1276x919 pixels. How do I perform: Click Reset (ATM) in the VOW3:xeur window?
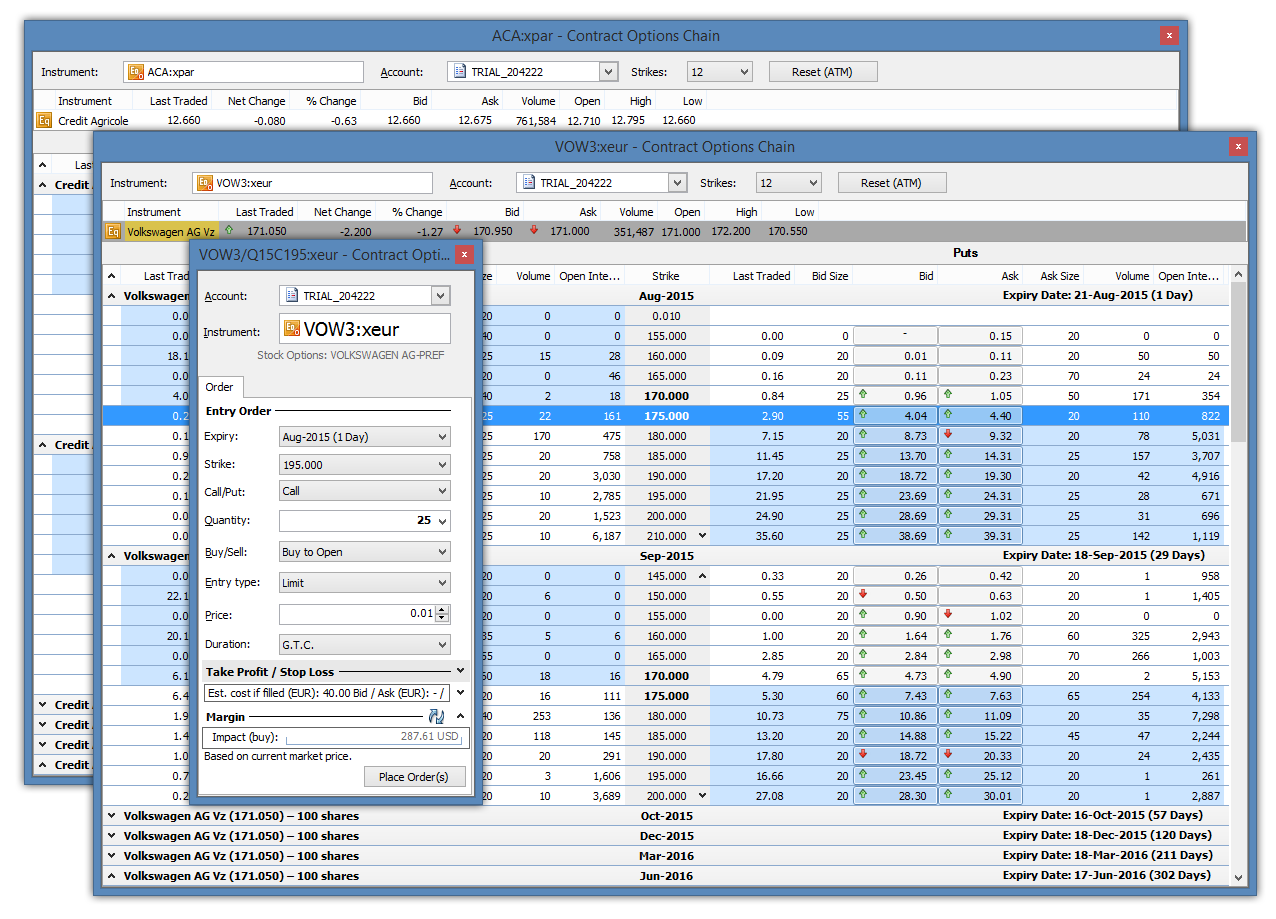pyautogui.click(x=891, y=183)
